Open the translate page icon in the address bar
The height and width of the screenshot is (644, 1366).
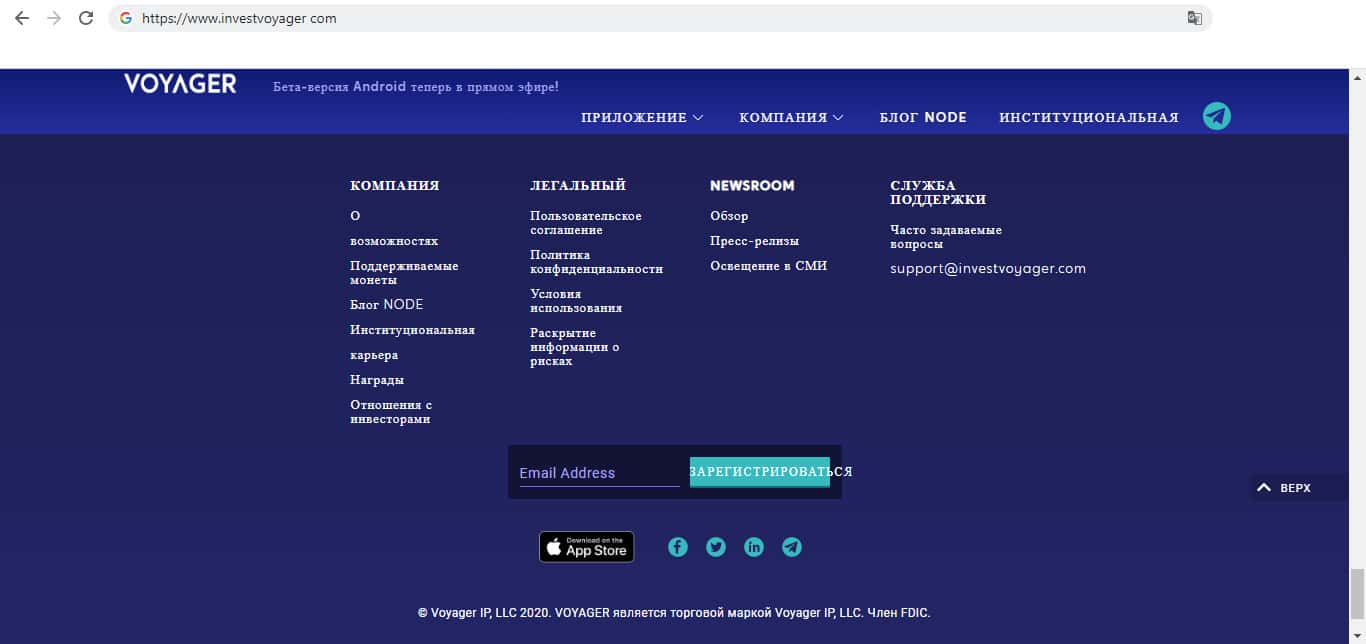(1194, 18)
